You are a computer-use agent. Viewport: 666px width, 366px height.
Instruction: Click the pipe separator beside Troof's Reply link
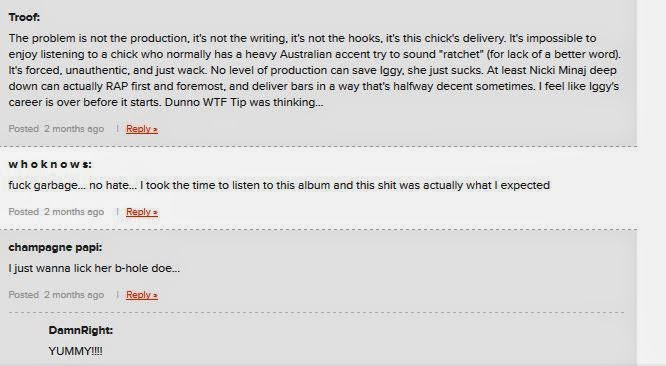(x=117, y=129)
